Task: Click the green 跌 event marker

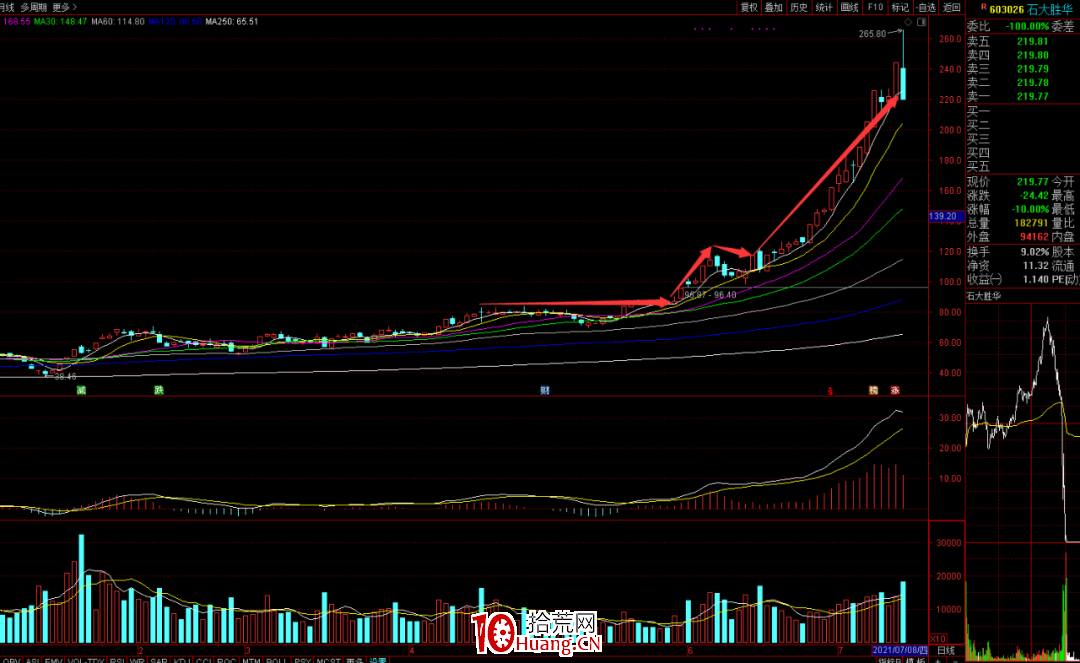Action: (x=159, y=390)
